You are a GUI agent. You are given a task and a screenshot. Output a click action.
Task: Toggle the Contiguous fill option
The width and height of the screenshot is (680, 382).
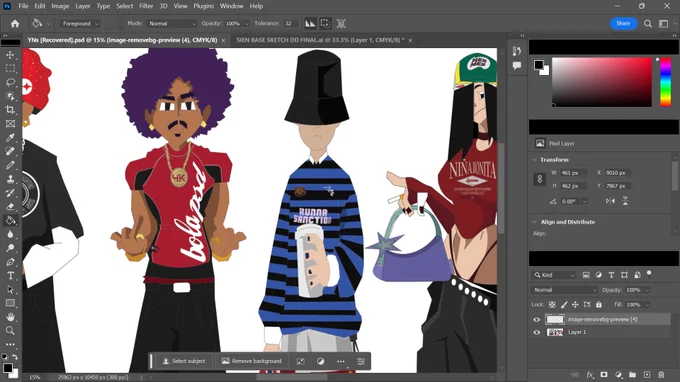pos(325,24)
